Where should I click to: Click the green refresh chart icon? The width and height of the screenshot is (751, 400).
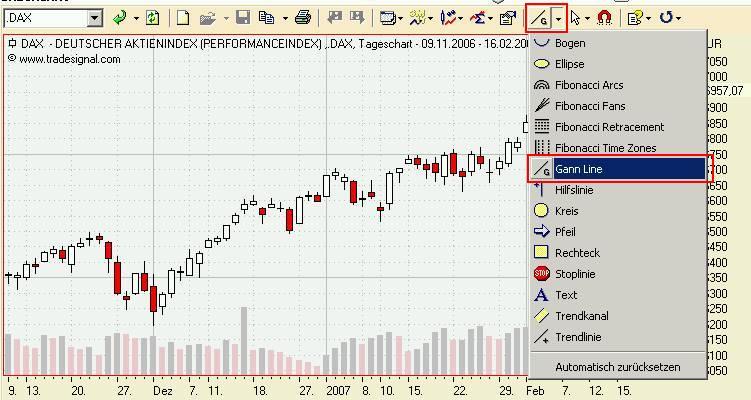pos(152,18)
